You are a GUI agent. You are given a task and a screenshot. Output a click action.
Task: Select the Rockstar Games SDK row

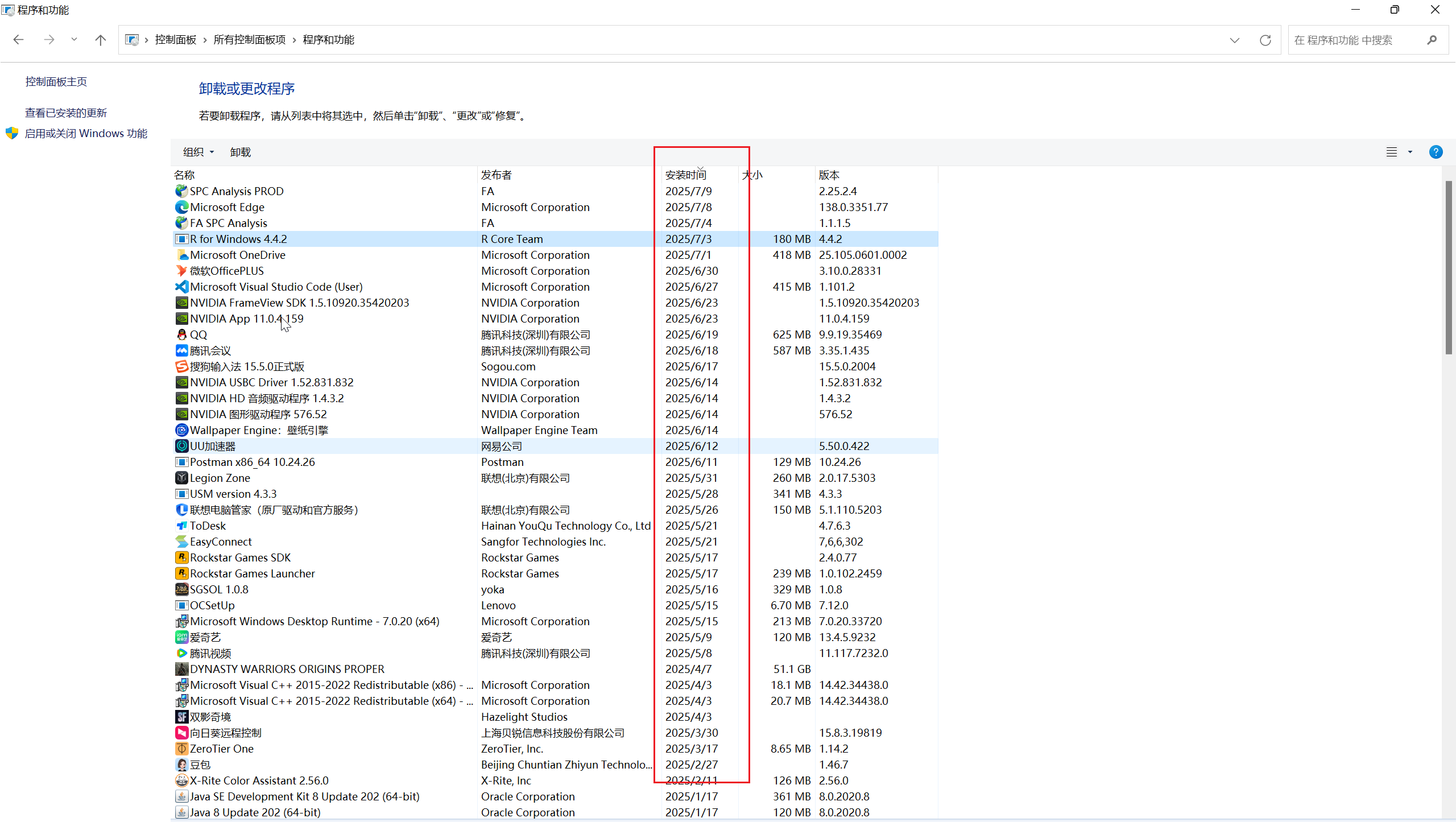[555, 557]
